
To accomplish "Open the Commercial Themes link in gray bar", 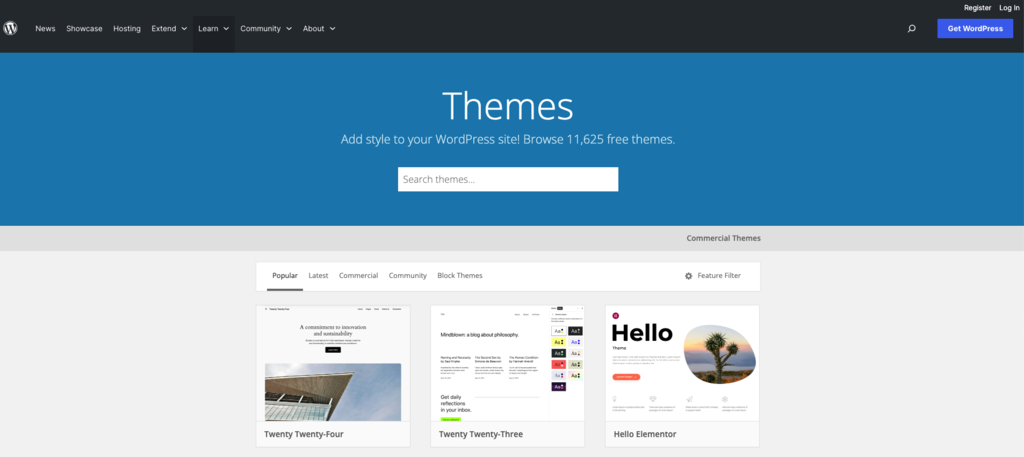I will pyautogui.click(x=724, y=238).
